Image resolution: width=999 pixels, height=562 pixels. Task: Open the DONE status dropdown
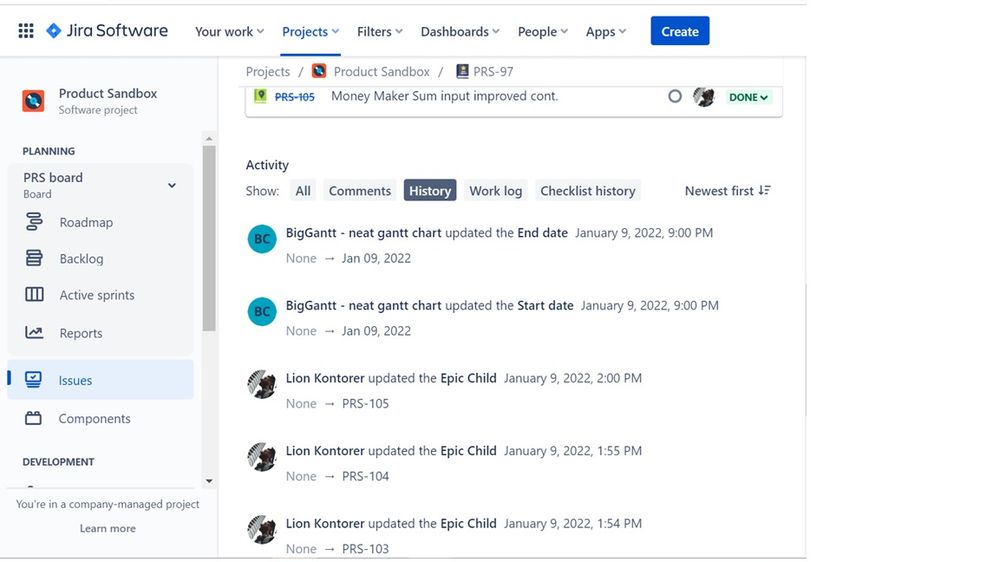click(x=748, y=97)
